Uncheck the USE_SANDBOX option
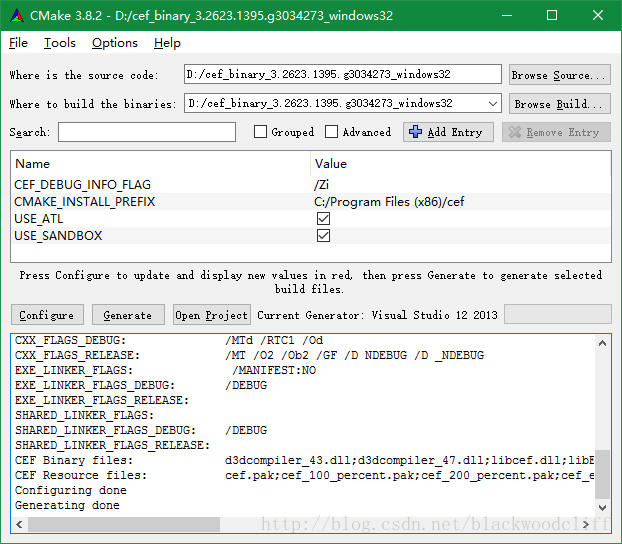The width and height of the screenshot is (622, 544). pyautogui.click(x=323, y=236)
